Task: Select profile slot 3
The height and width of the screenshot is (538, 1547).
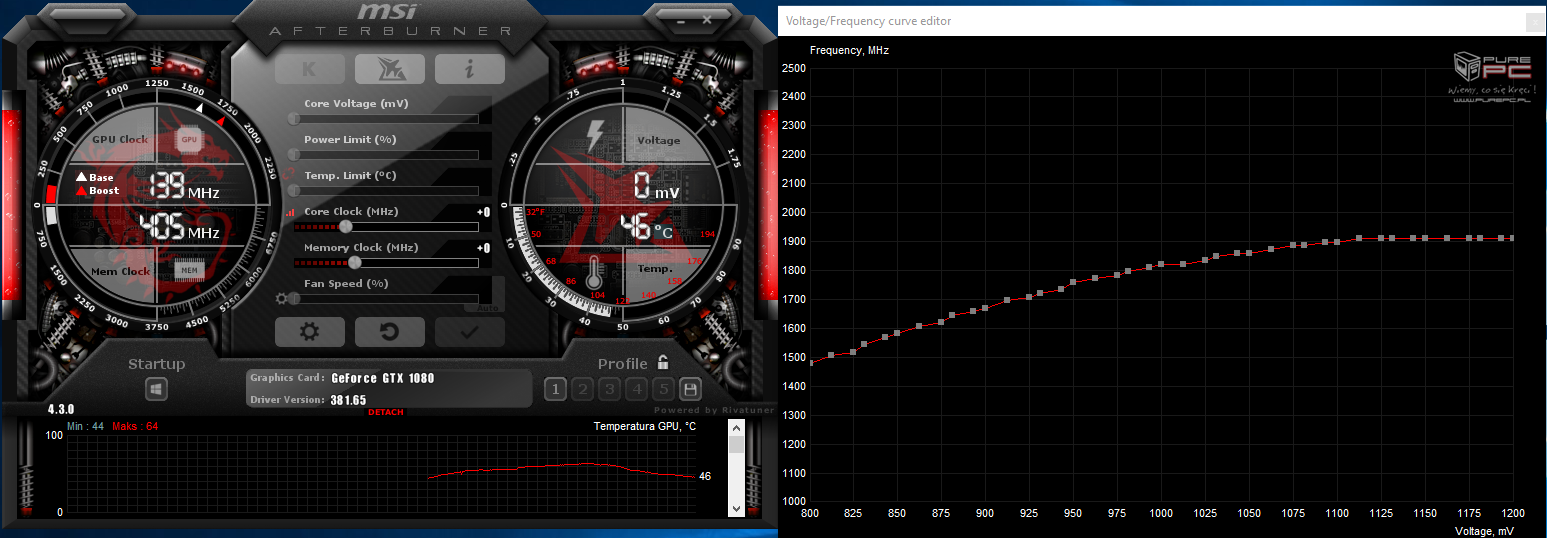Action: click(x=610, y=389)
